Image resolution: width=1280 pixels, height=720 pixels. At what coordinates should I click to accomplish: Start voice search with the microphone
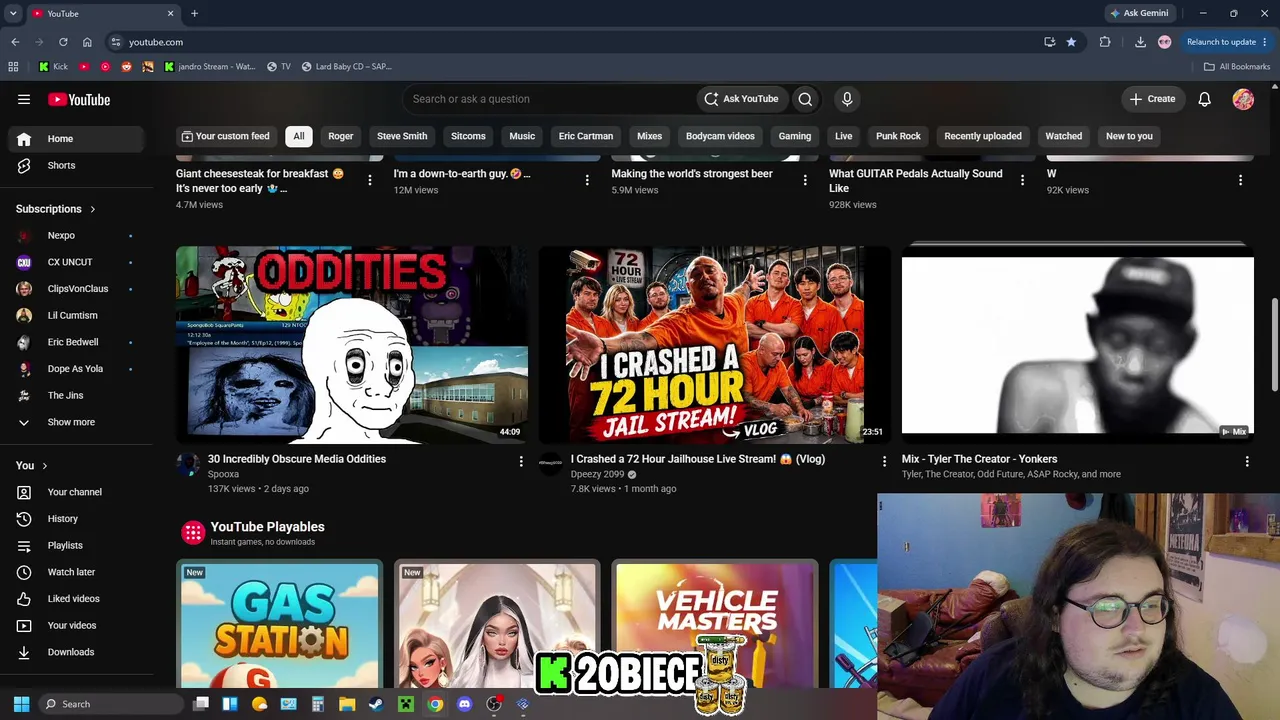click(847, 99)
